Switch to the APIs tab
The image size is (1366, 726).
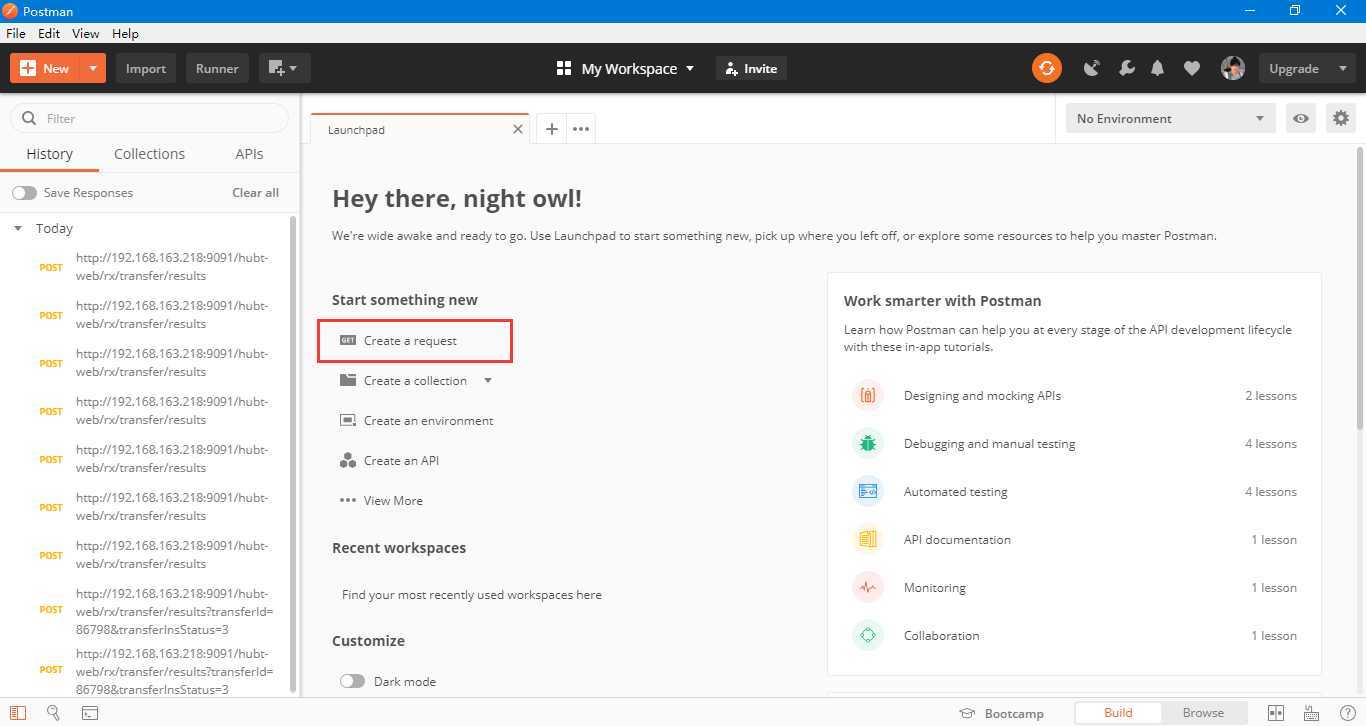click(249, 154)
